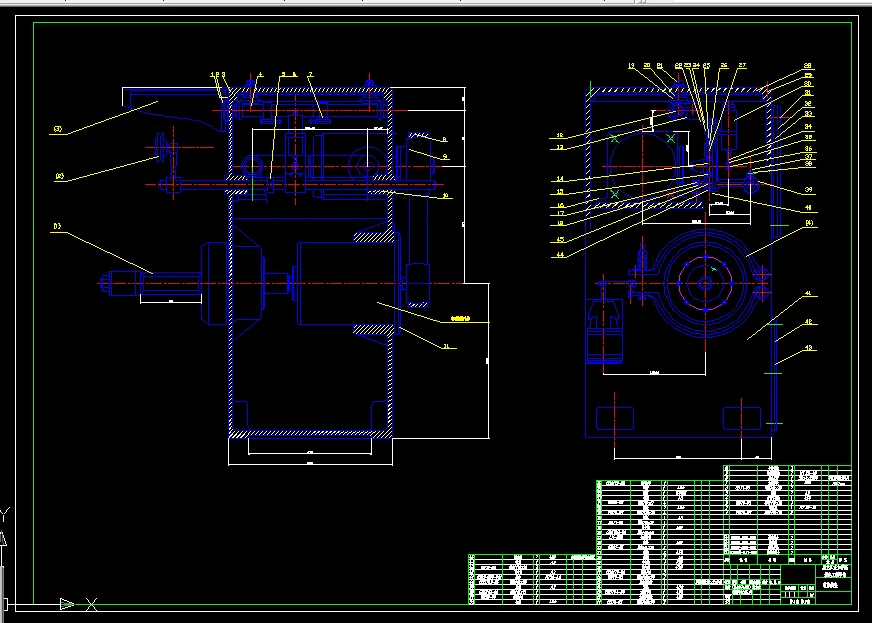The width and height of the screenshot is (872, 623).
Task: Pick part callout number 10
Action: point(445,196)
